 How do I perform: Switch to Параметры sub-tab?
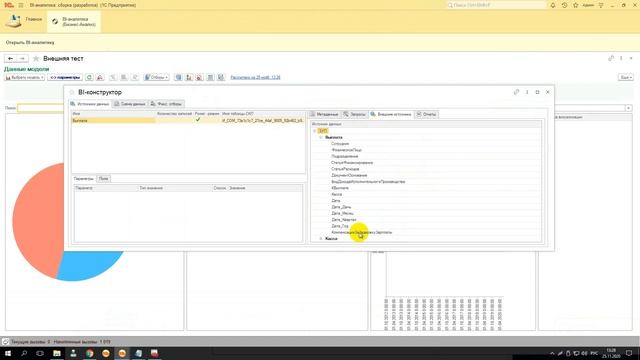pos(84,179)
